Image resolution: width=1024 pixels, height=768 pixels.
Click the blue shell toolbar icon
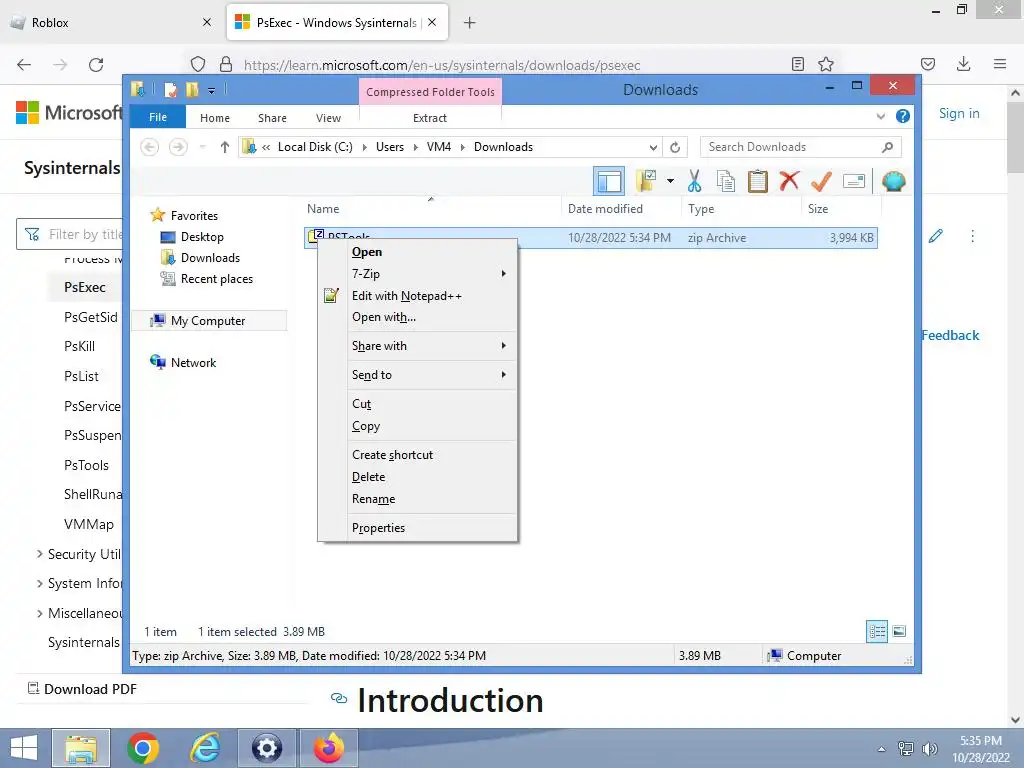893,181
